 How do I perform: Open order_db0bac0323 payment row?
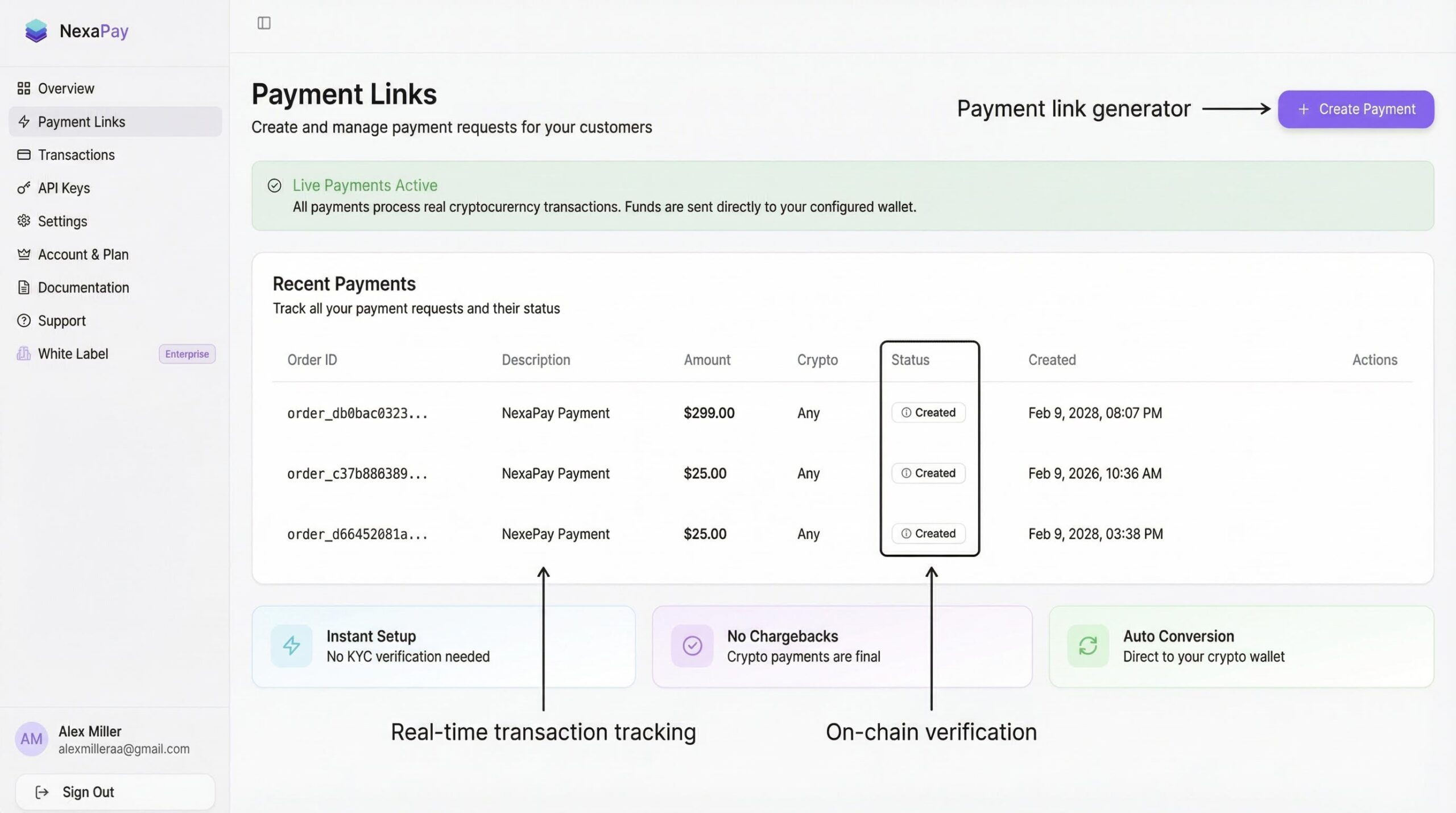tap(357, 413)
